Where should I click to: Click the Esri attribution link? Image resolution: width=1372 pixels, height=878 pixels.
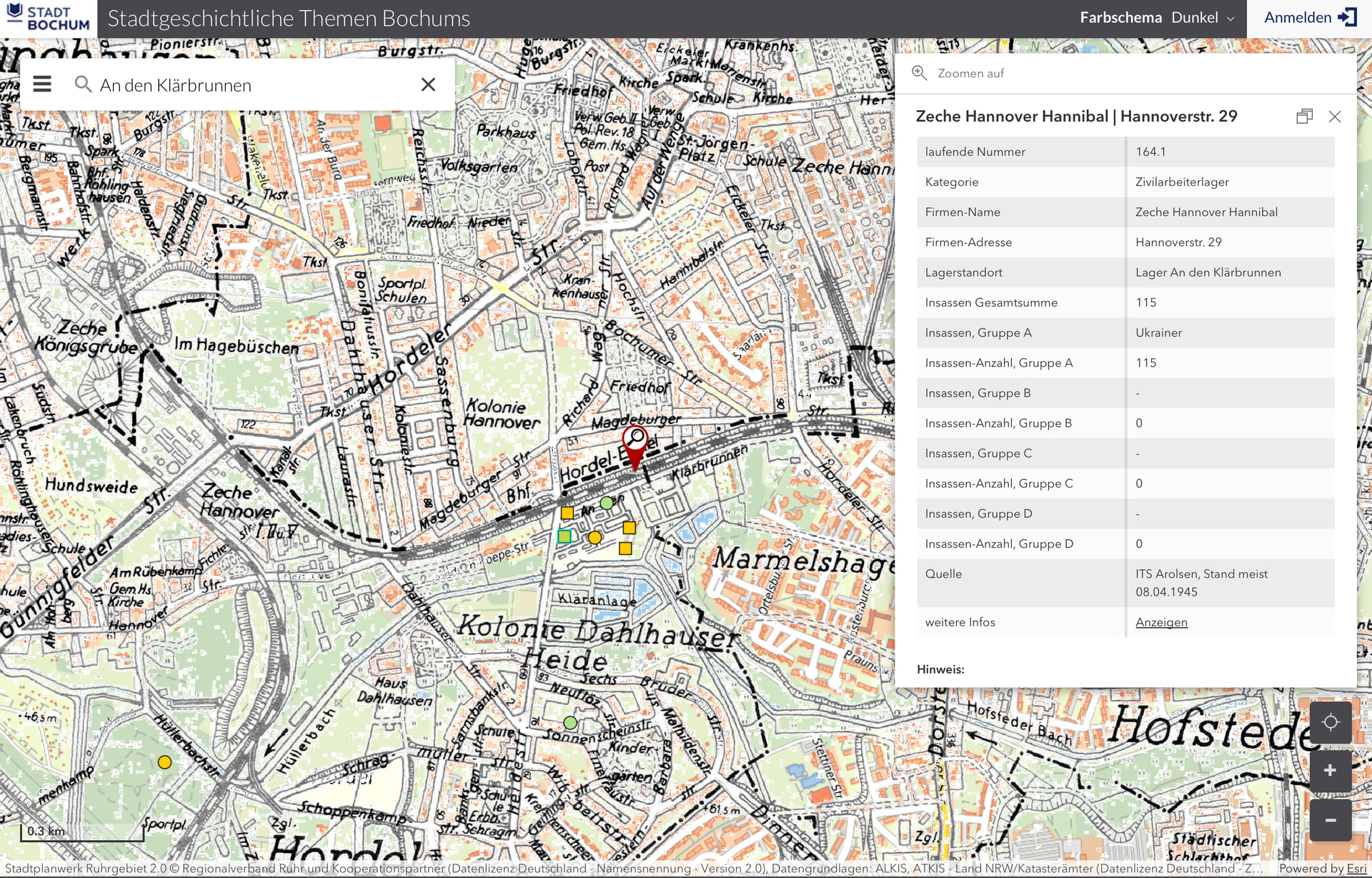pos(1356,869)
